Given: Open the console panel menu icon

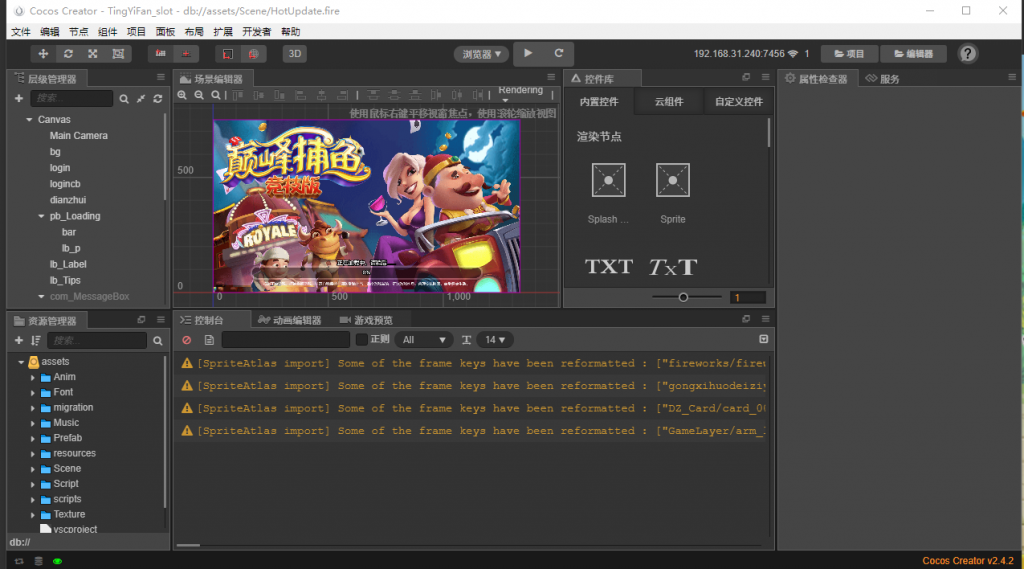Looking at the screenshot, I should point(765,319).
